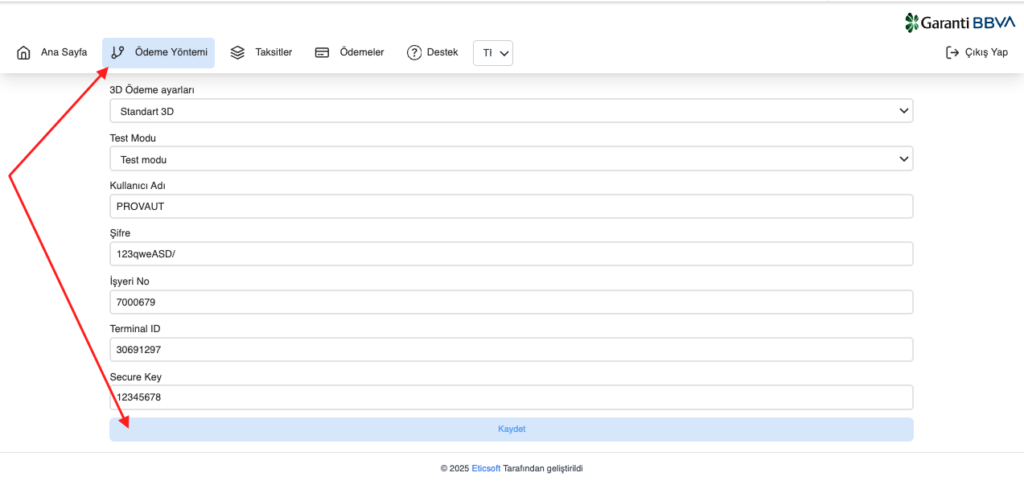This screenshot has height=485, width=1024.
Task: Click the Garanti BBVA logo
Action: 960,22
